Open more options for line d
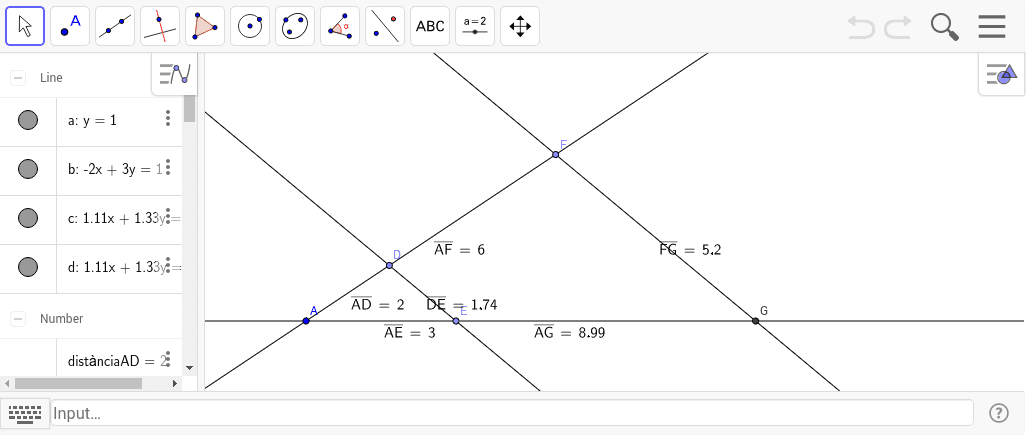The width and height of the screenshot is (1026, 436). coord(168,265)
